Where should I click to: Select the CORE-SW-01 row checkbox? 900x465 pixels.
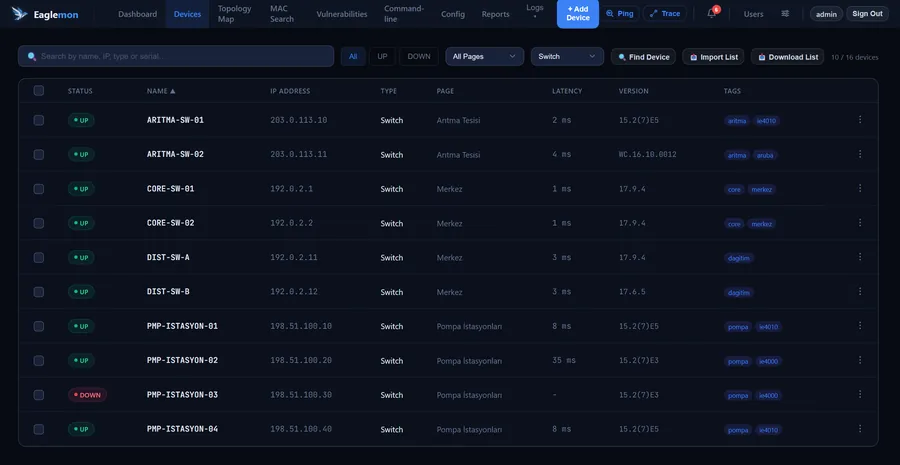click(38, 189)
